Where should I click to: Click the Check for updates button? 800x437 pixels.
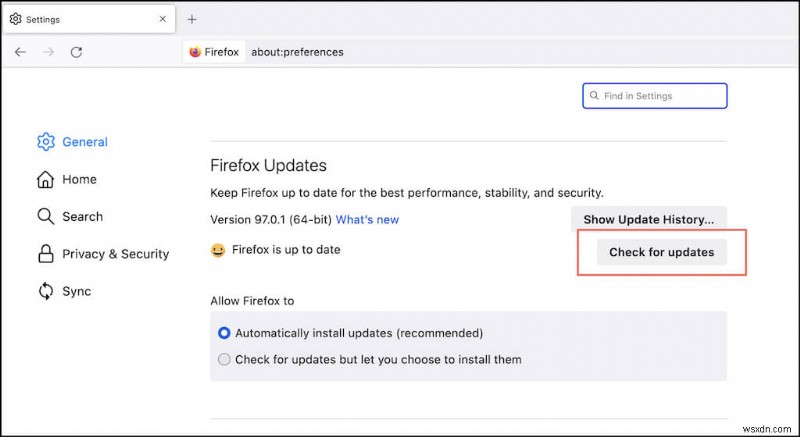(661, 252)
